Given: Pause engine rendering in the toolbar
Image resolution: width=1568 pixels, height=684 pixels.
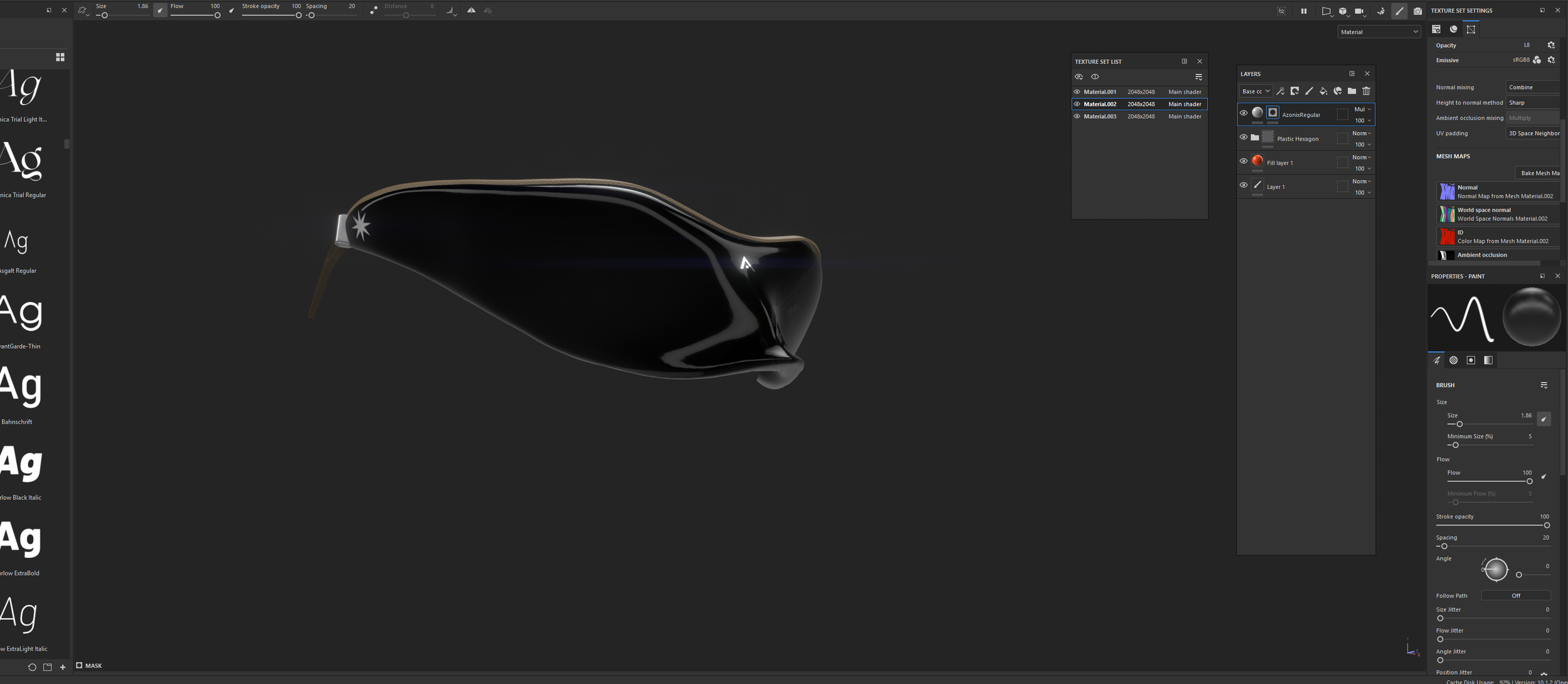Looking at the screenshot, I should coord(1303,11).
